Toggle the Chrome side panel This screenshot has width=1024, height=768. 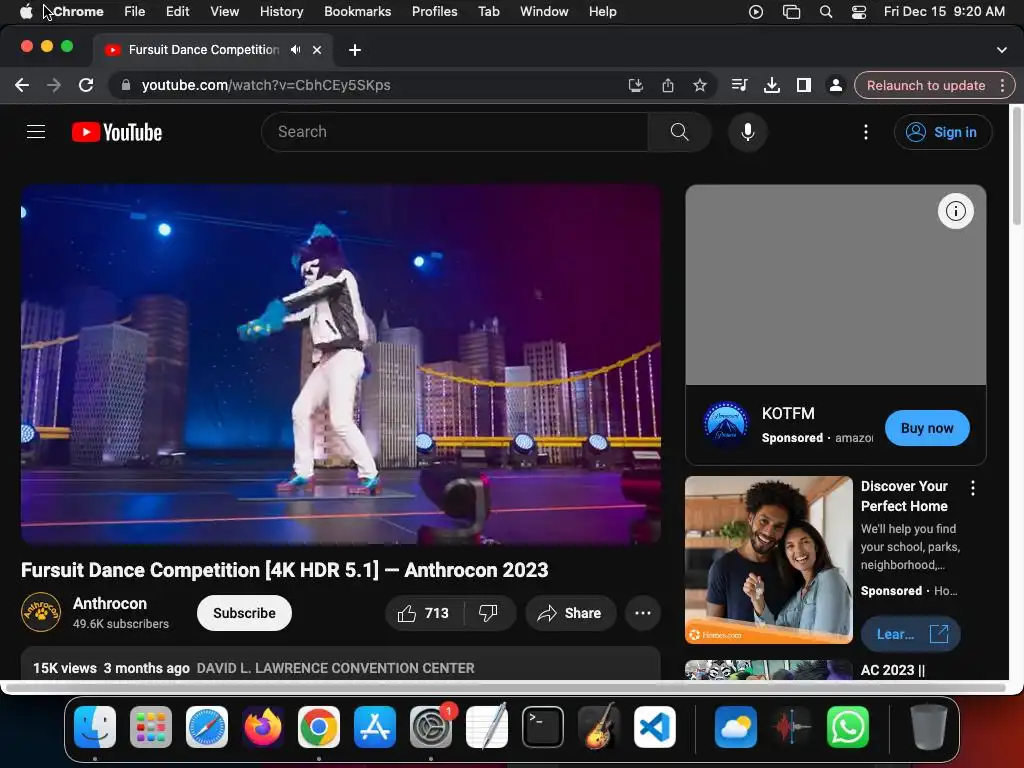803,85
